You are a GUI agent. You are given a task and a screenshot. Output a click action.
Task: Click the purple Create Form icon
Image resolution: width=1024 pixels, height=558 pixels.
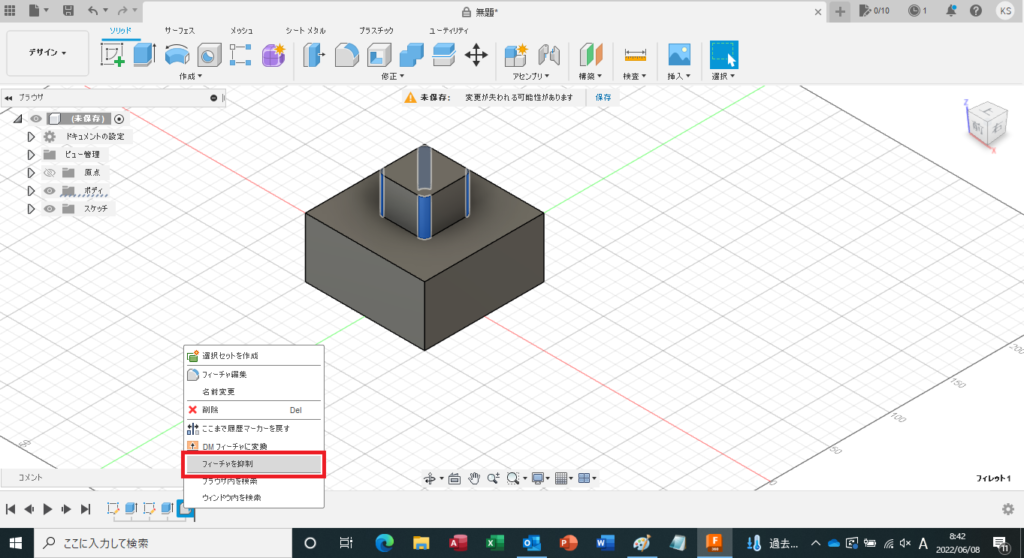pyautogui.click(x=274, y=55)
